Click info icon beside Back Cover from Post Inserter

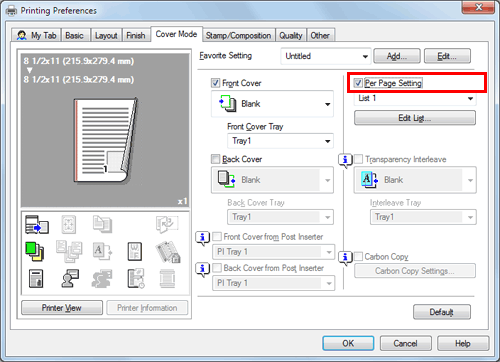click(202, 269)
